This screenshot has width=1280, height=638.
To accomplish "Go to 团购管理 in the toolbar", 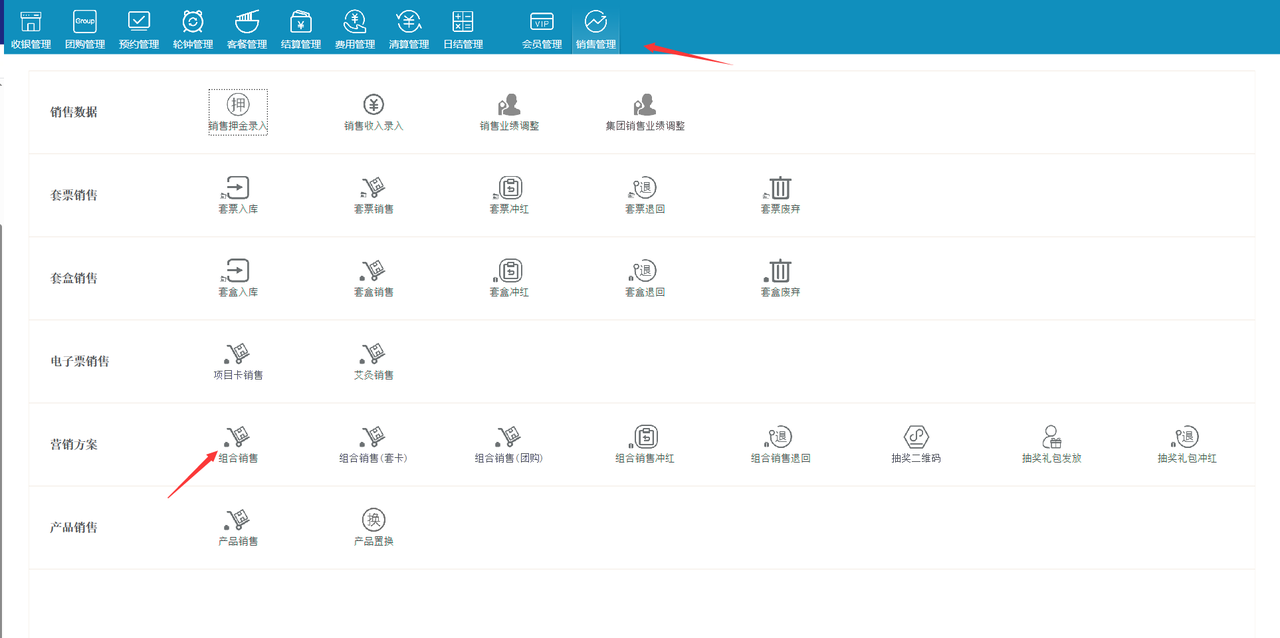I will (85, 29).
